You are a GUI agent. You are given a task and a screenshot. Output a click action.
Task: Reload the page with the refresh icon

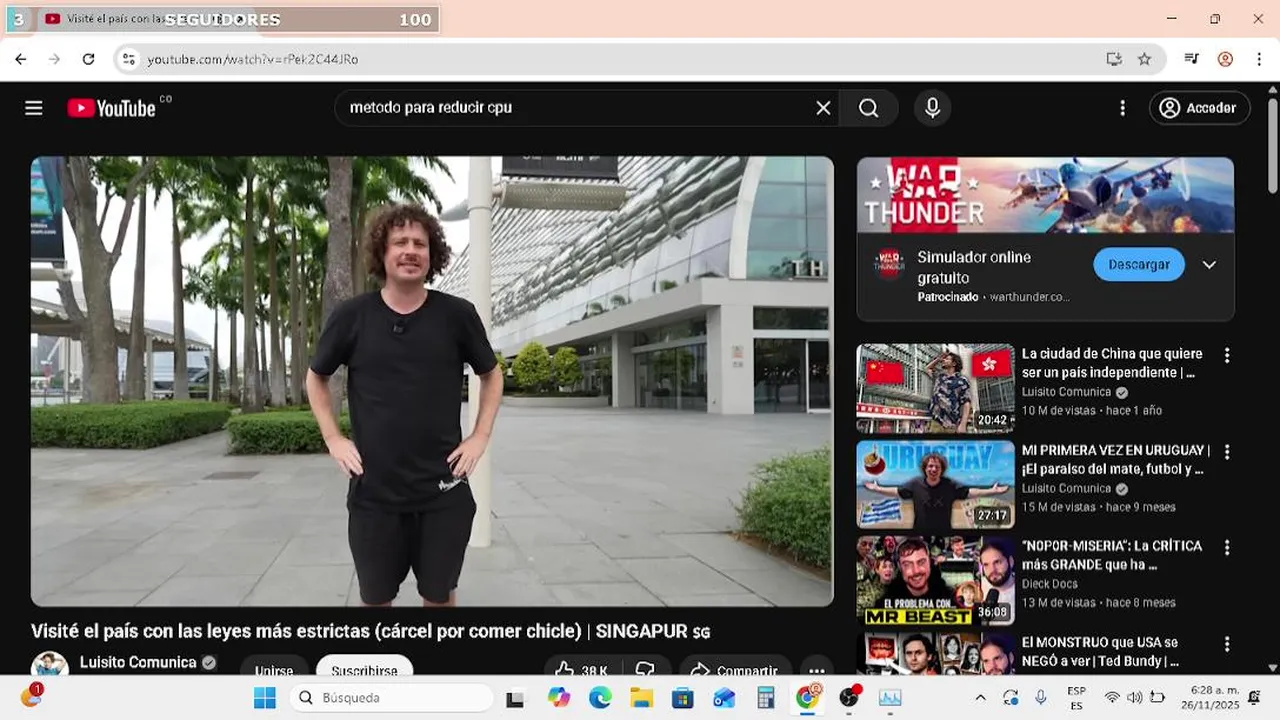(x=88, y=59)
